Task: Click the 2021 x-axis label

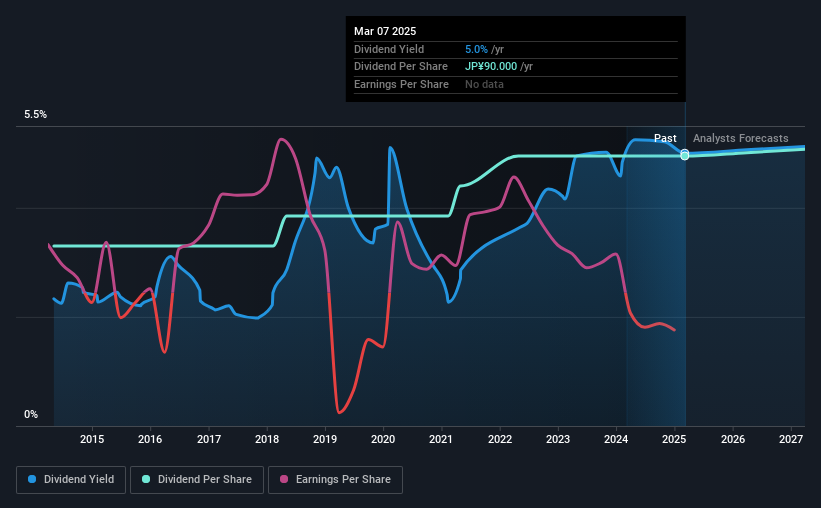Action: pos(441,439)
